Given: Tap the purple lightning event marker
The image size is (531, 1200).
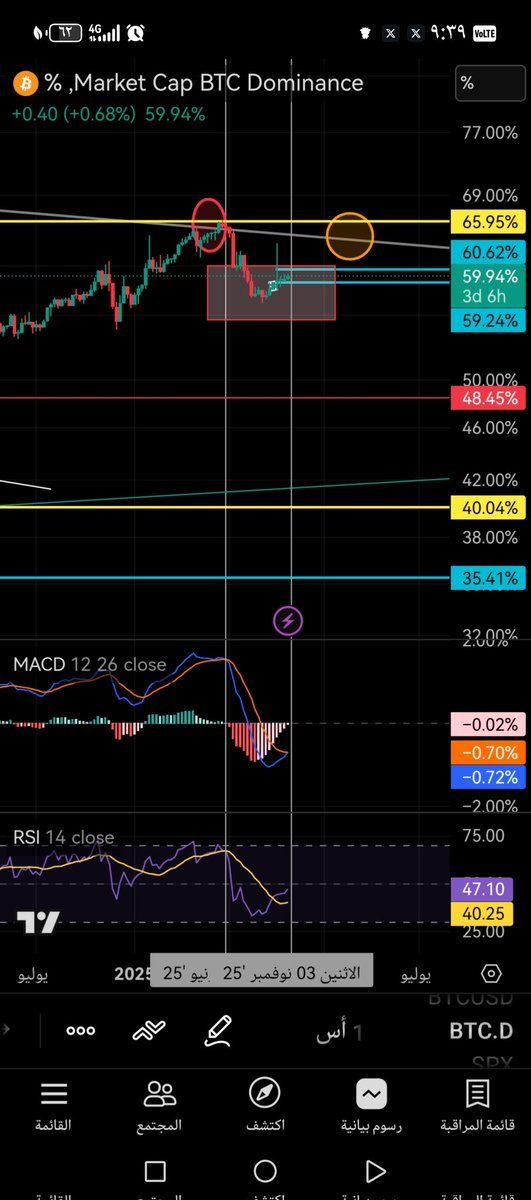Looking at the screenshot, I should tap(288, 621).
